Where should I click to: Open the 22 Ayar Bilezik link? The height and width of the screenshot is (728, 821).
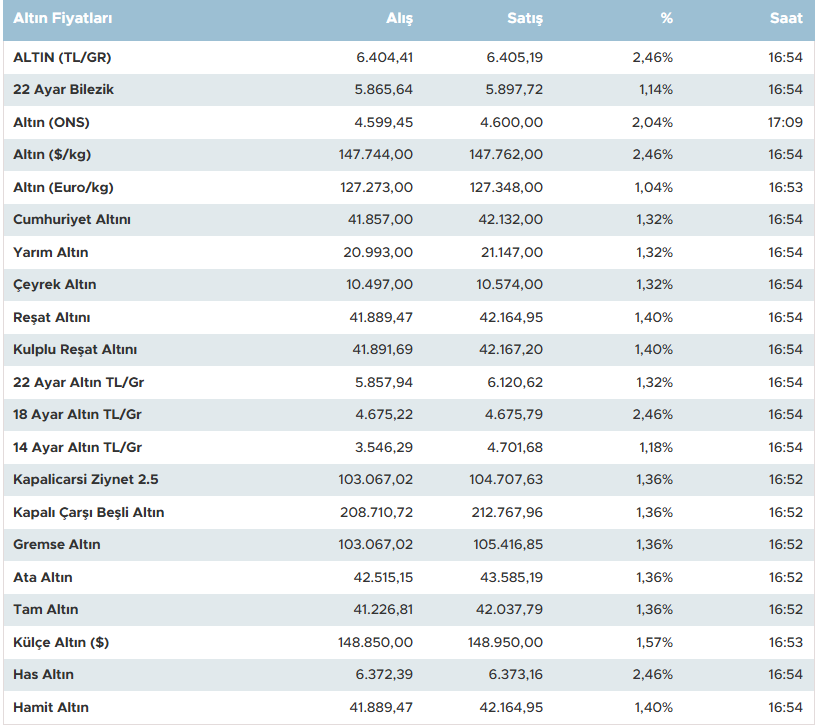pos(64,90)
